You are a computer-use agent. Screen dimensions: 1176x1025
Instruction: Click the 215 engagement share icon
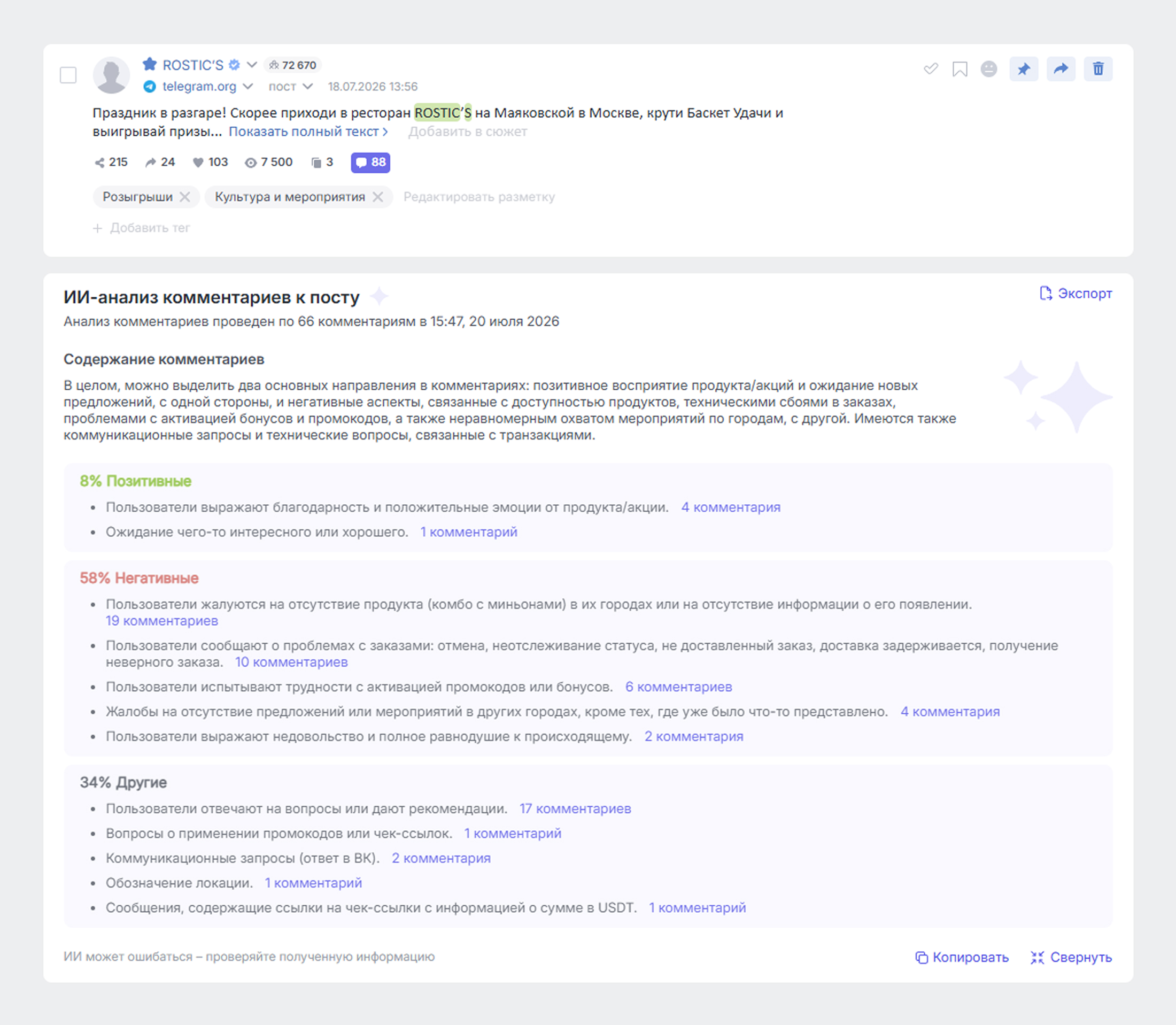point(99,163)
